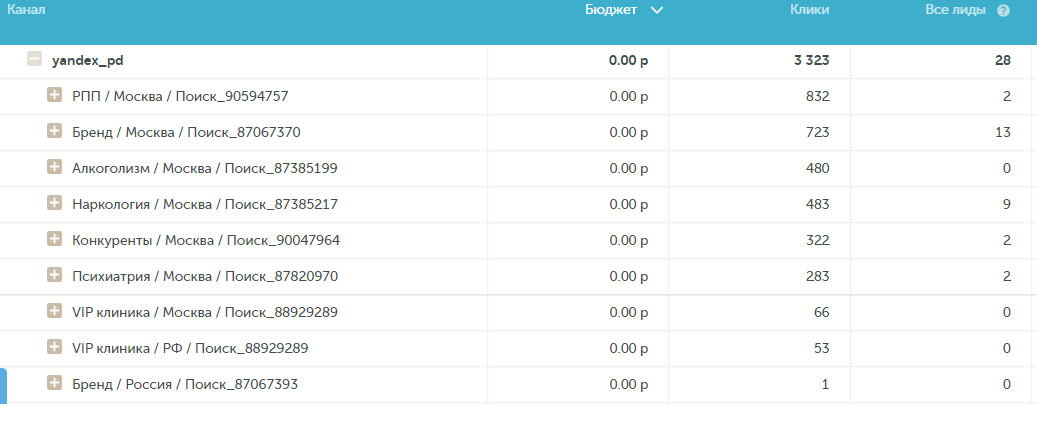Viewport: 1037px width, 440px height.
Task: Click clicks value 1 in Бренд / Россия row
Action: [825, 384]
